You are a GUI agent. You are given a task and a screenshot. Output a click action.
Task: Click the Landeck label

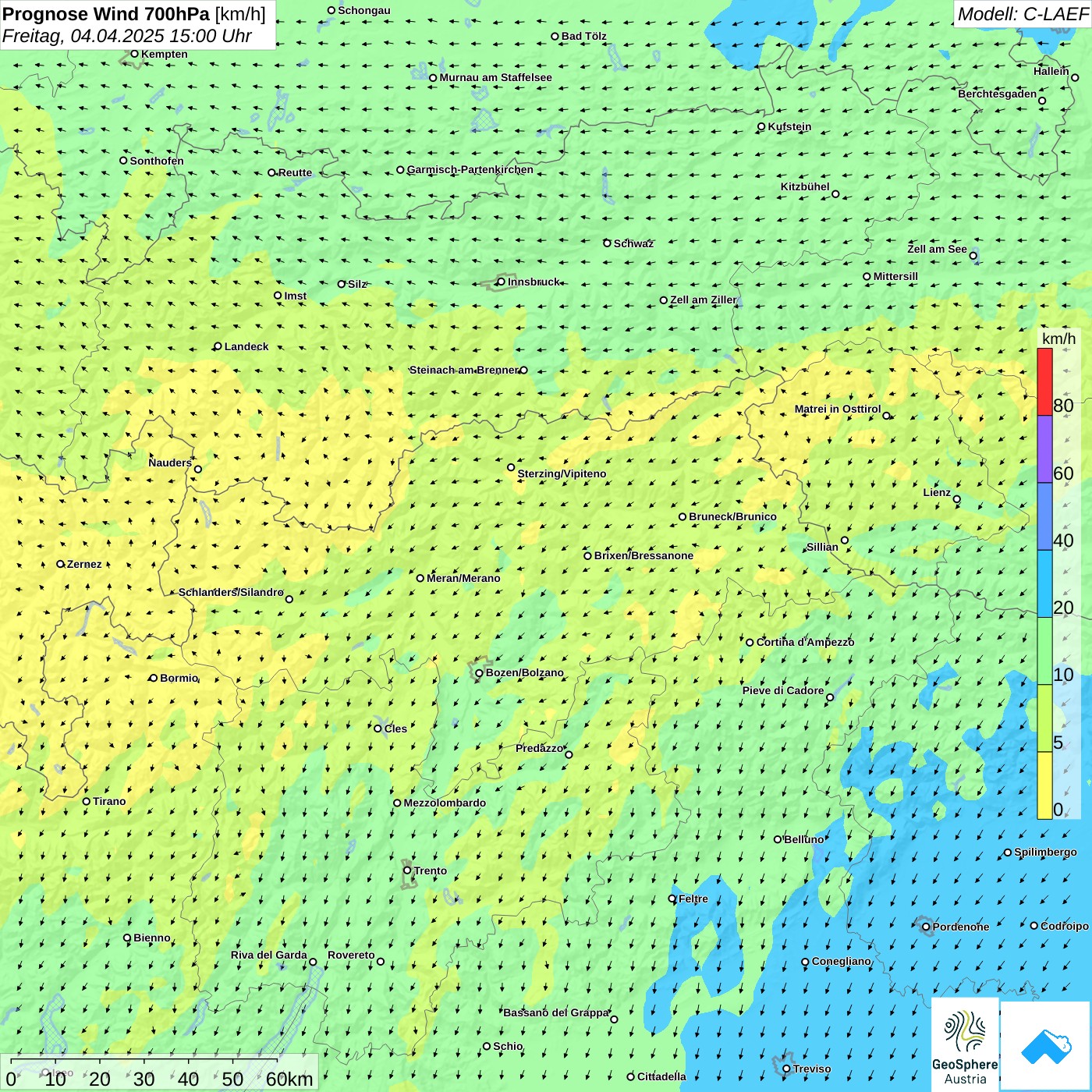click(246, 346)
